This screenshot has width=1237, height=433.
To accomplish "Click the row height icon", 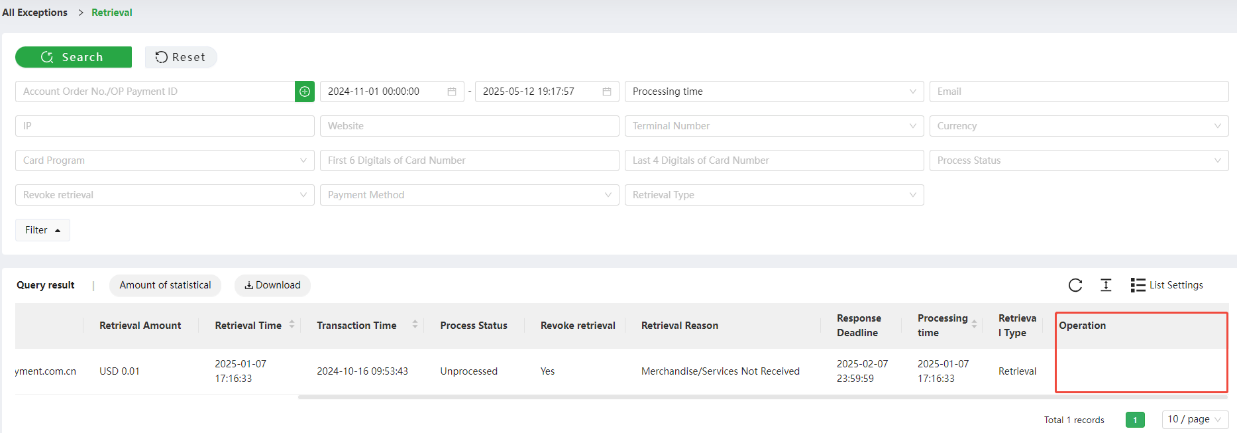I will coord(1106,285).
